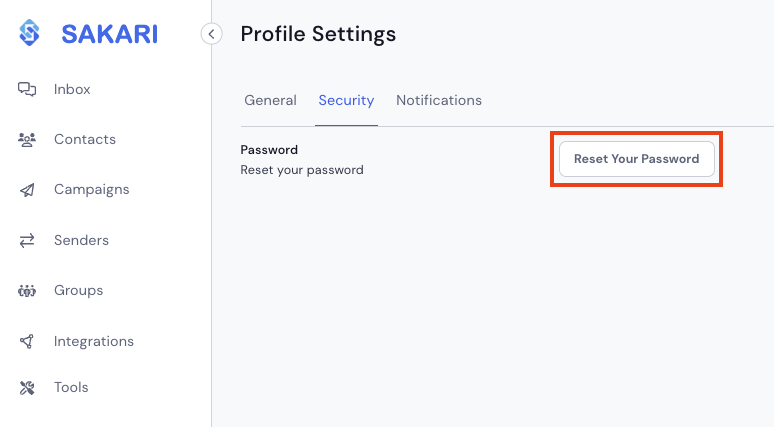Select the Groups icon in sidebar
This screenshot has height=427, width=774.
coord(27,291)
